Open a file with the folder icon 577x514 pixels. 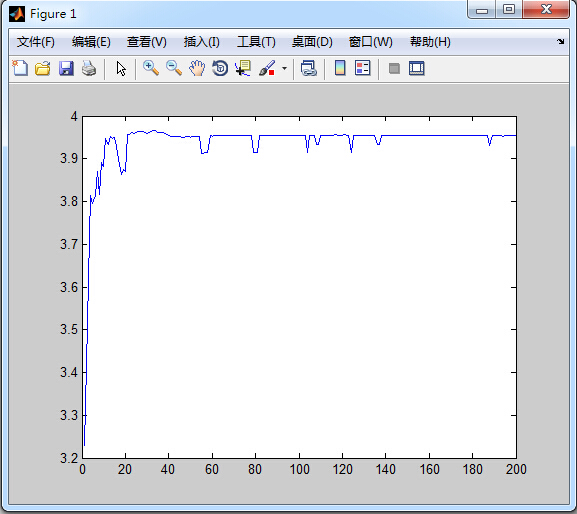click(x=43, y=68)
